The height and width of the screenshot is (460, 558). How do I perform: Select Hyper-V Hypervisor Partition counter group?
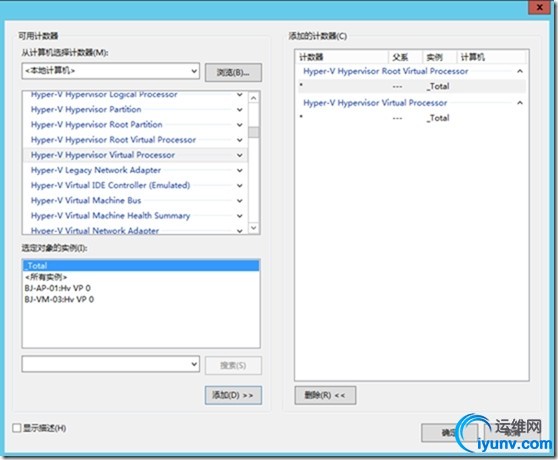(x=86, y=110)
